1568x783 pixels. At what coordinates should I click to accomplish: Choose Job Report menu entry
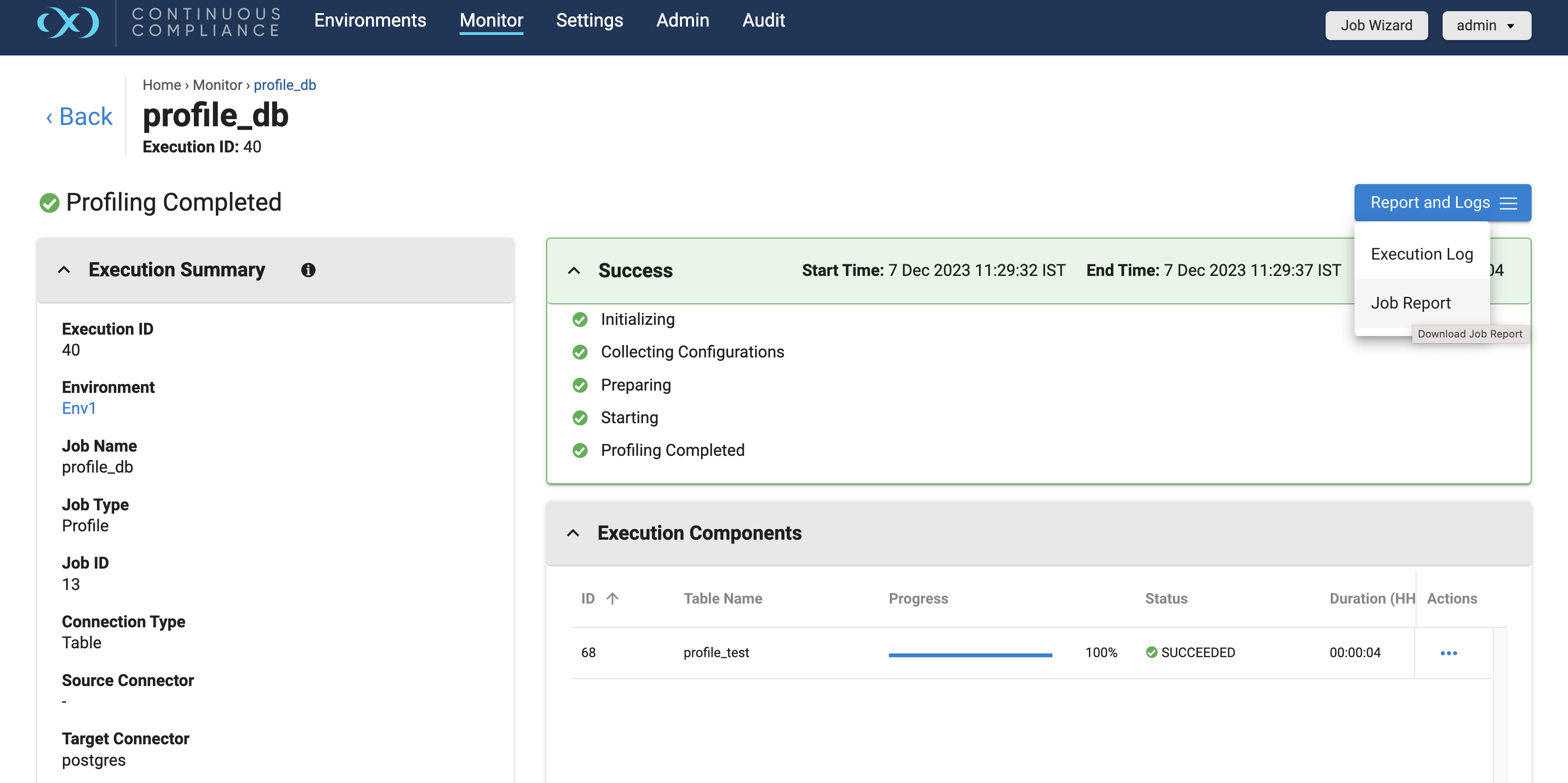(1410, 302)
